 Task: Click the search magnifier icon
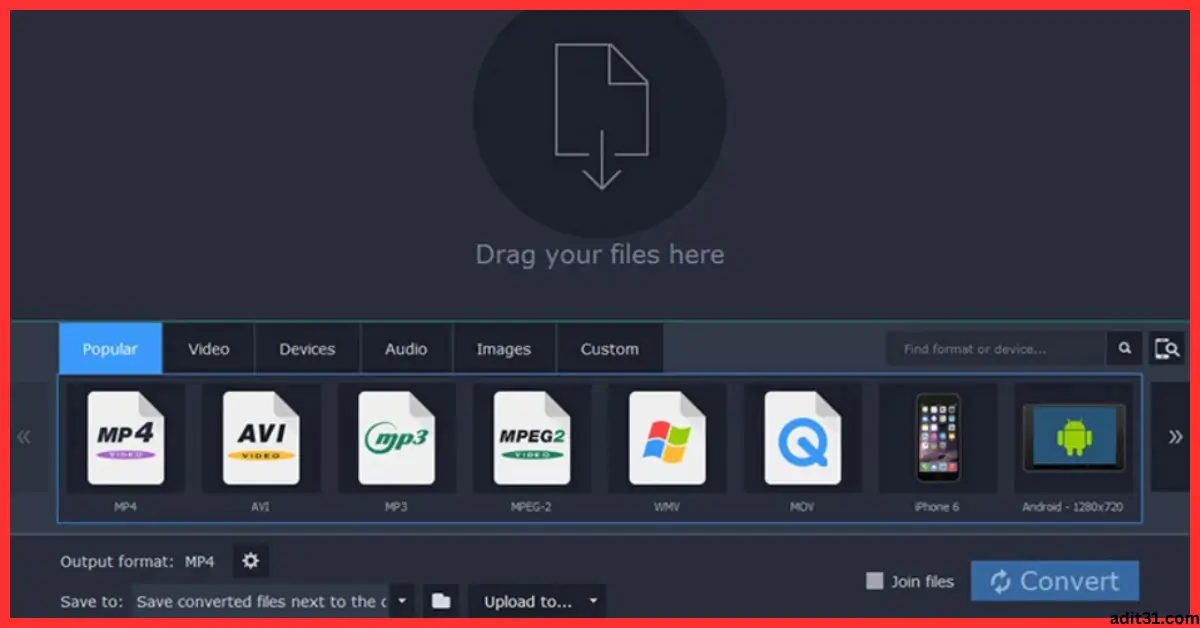(1125, 349)
